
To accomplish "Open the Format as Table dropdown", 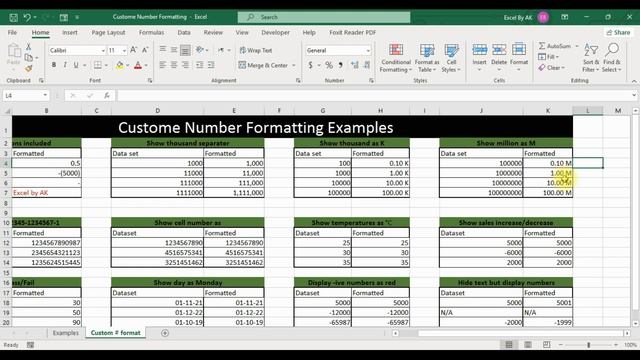I will 427,58.
